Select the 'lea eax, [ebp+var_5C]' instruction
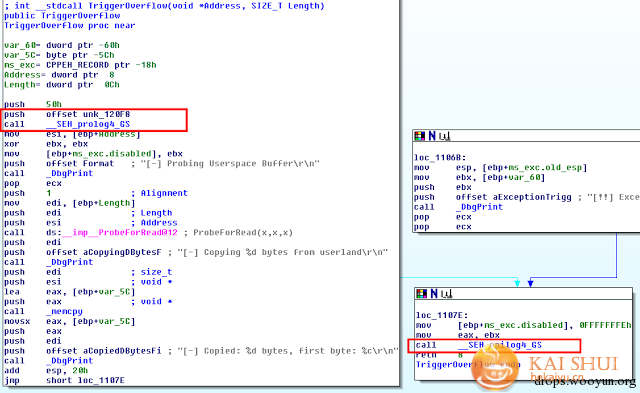The width and height of the screenshot is (640, 393). (69, 291)
